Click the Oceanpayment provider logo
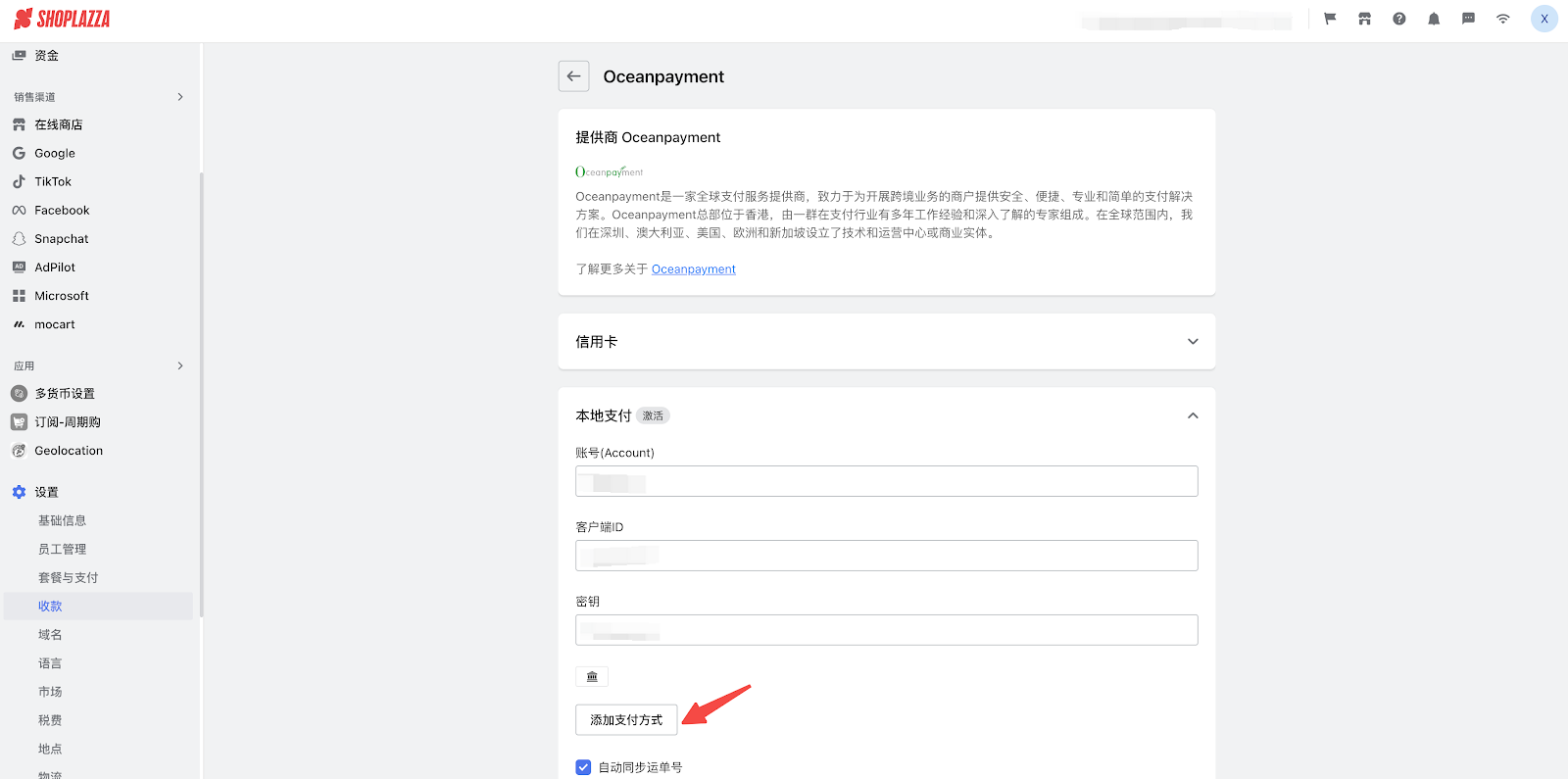Screen dimensions: 1568x779 pos(609,171)
